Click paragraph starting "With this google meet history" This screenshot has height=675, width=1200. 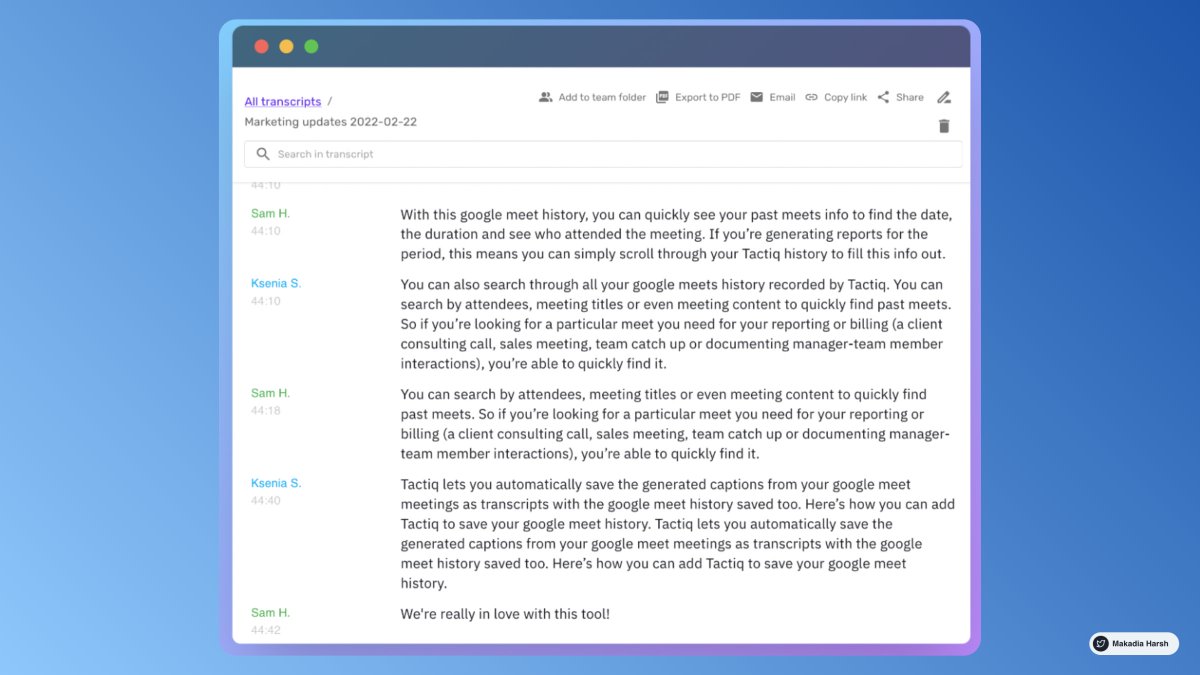tap(676, 234)
